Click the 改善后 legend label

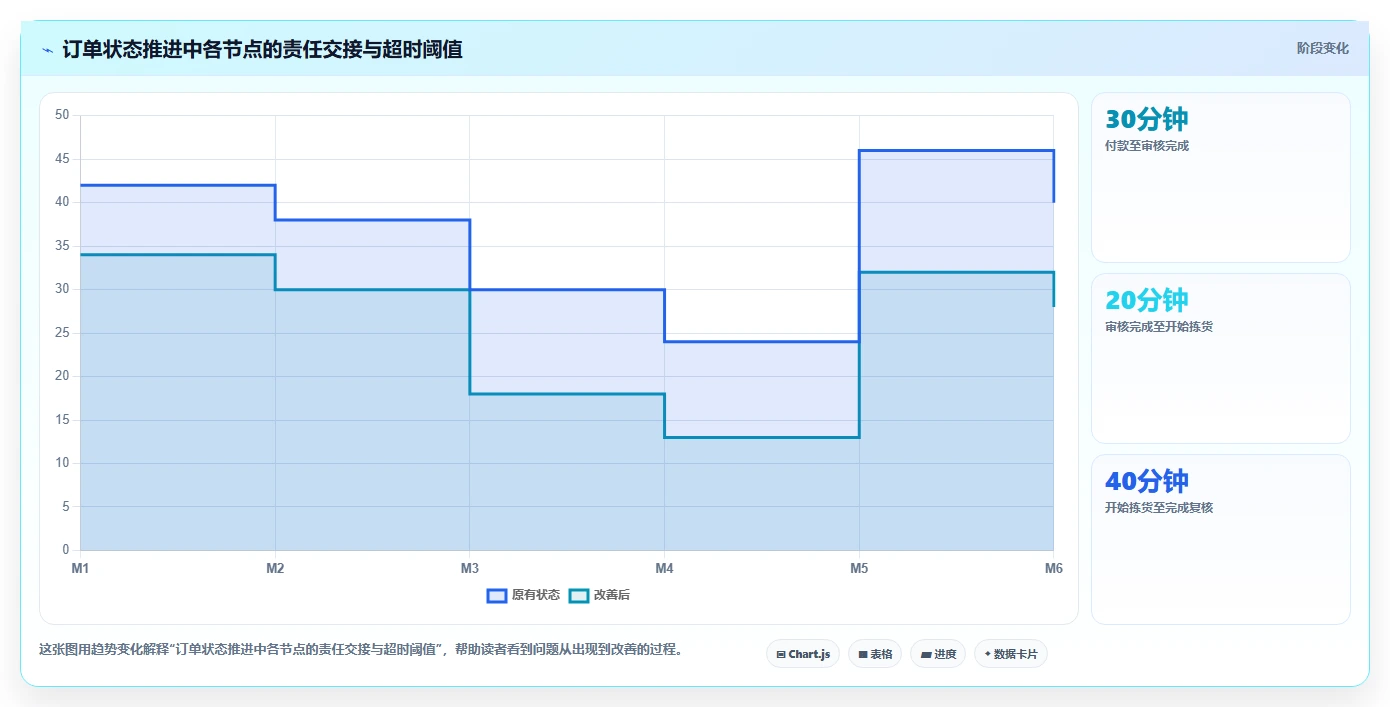(612, 595)
